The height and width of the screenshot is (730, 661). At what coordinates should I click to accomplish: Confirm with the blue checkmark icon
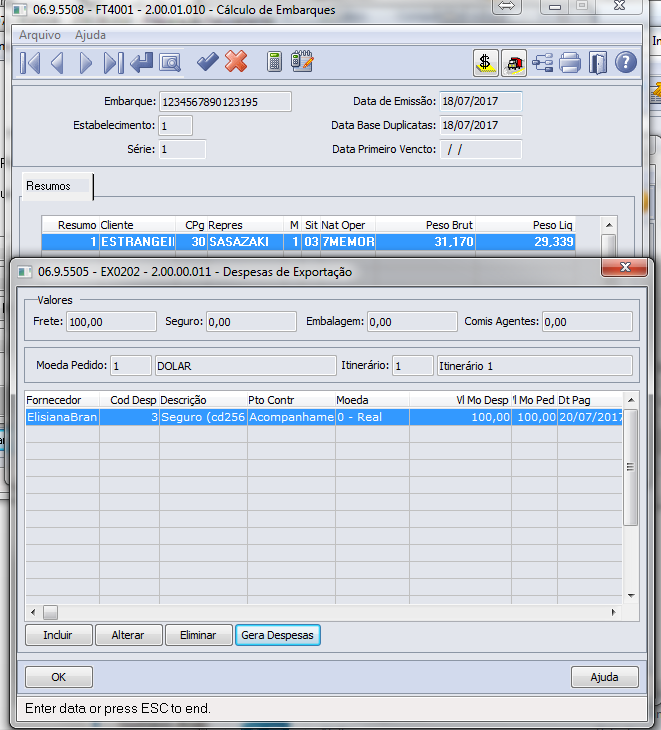pyautogui.click(x=207, y=62)
